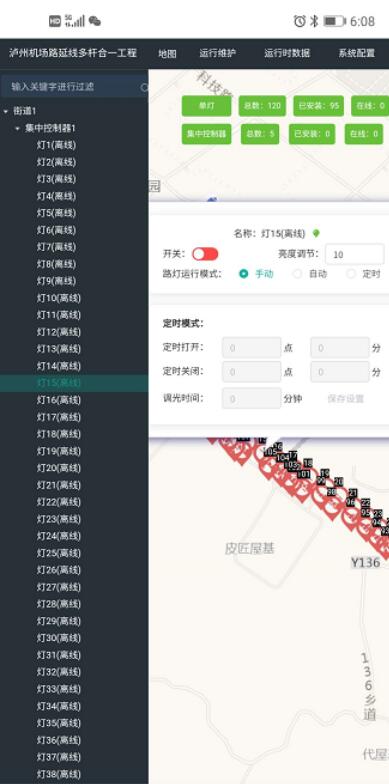Tap the alarm clock status icon
389x784 pixels.
(x=300, y=21)
